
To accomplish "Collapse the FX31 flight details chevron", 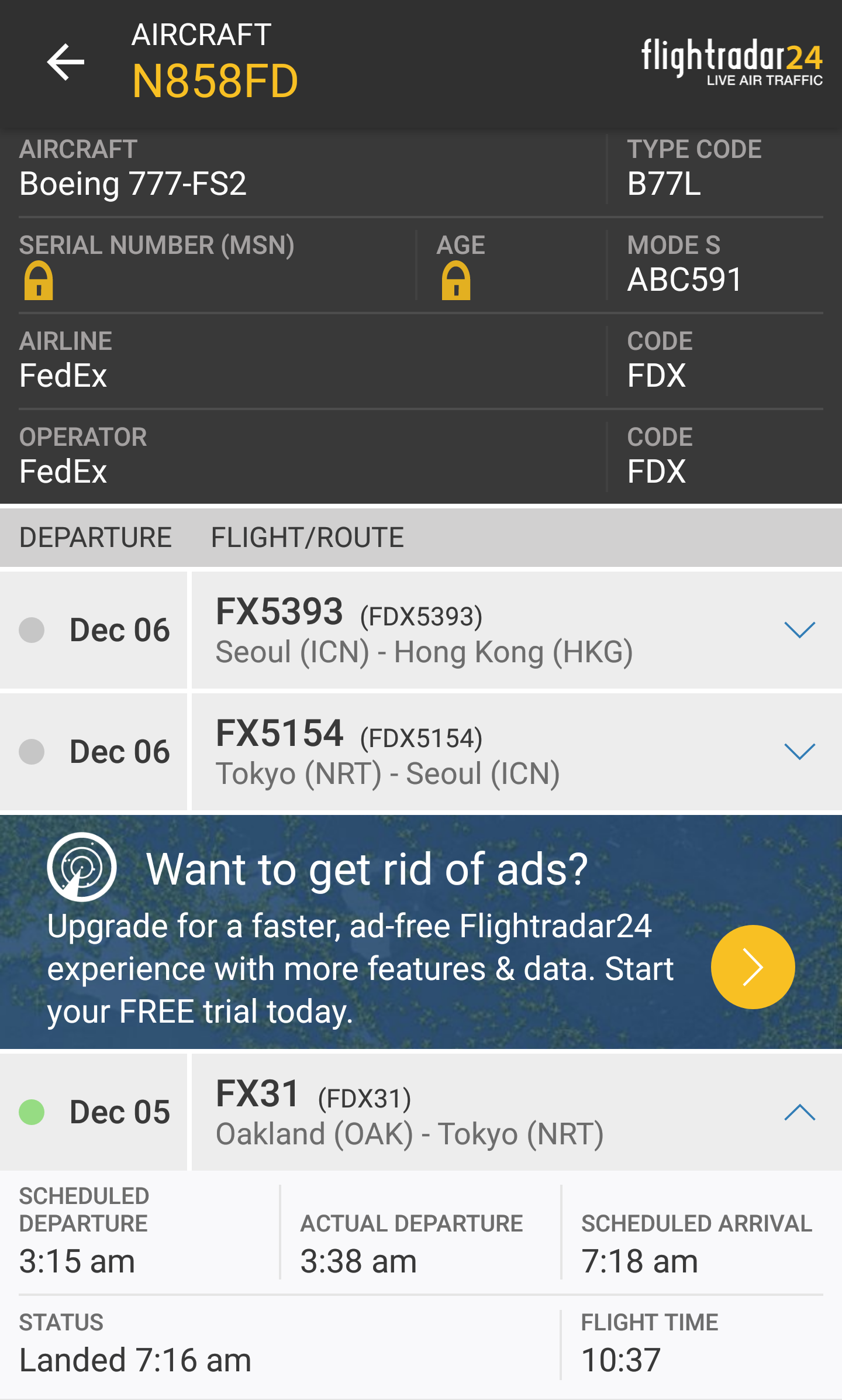I will (799, 1112).
